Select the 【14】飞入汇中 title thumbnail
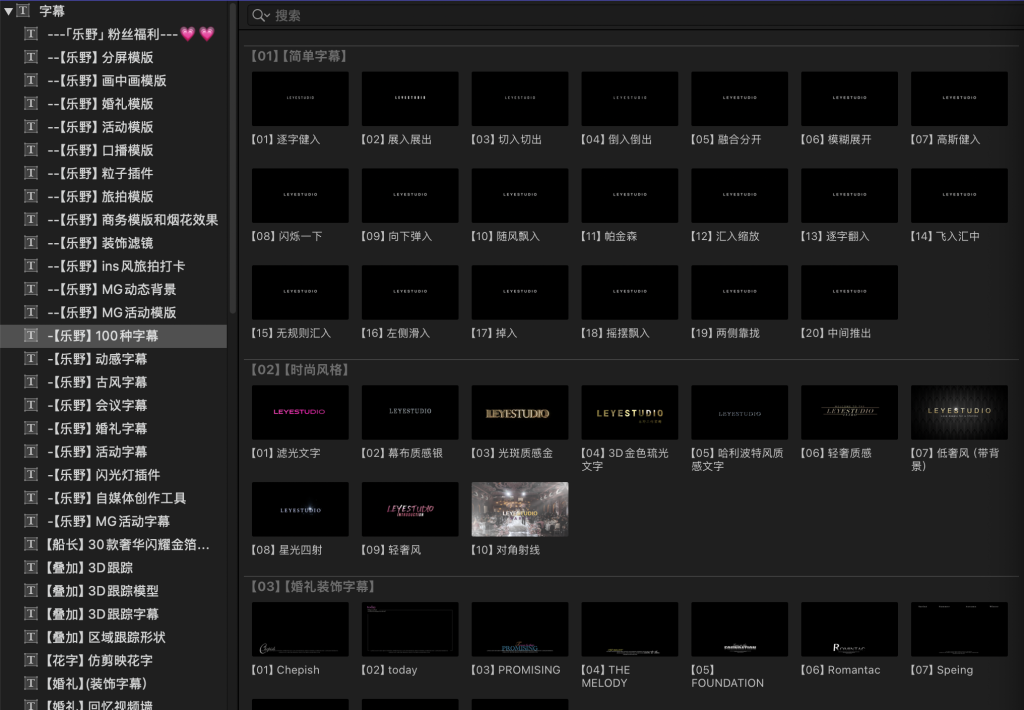Viewport: 1024px width, 710px height. [959, 195]
